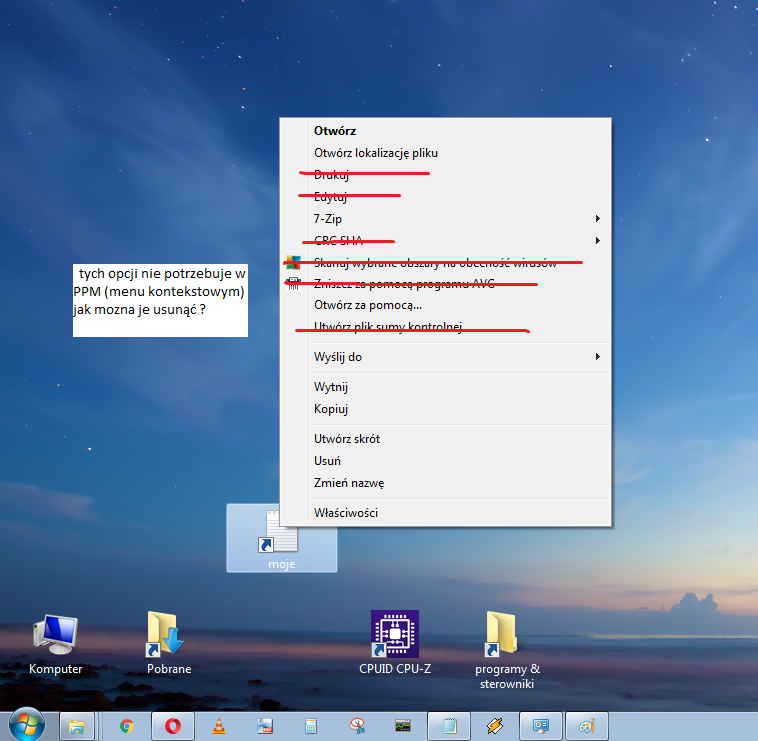Open the Calculator taskbar icon
758x741 pixels.
311,726
